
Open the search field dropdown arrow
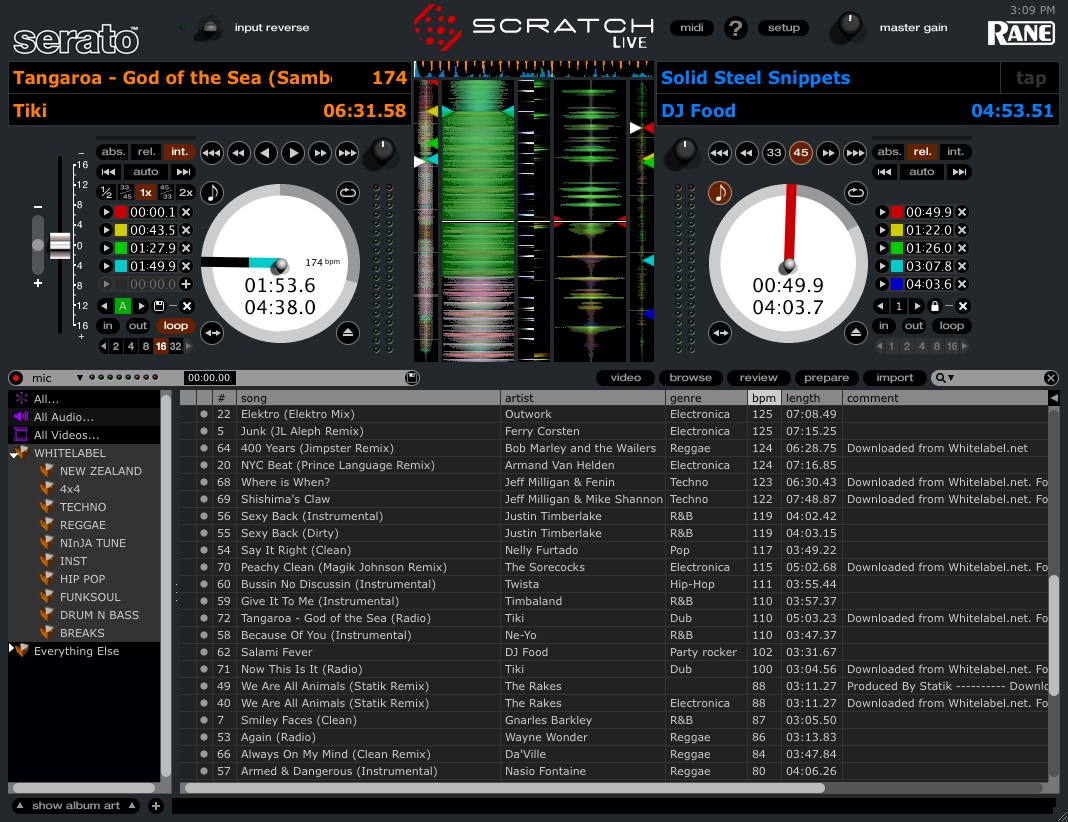951,378
